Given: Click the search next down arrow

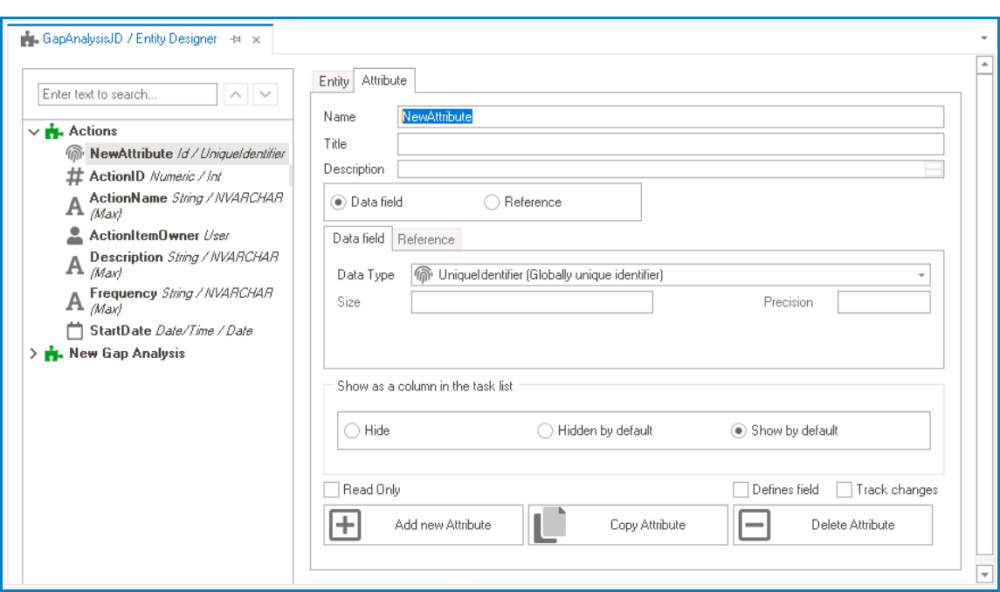Looking at the screenshot, I should point(265,94).
